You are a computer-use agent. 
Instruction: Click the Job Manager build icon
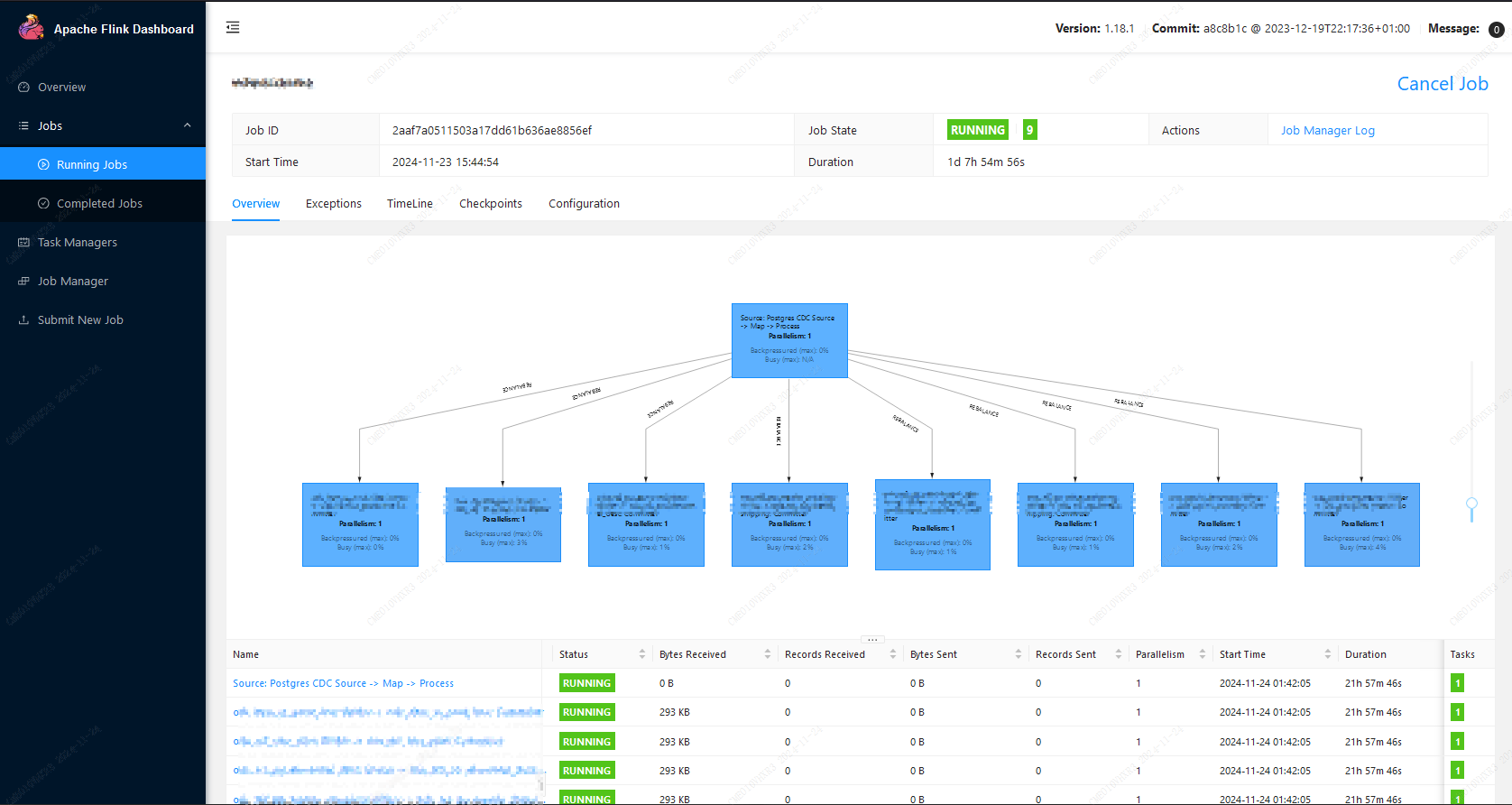coord(24,281)
